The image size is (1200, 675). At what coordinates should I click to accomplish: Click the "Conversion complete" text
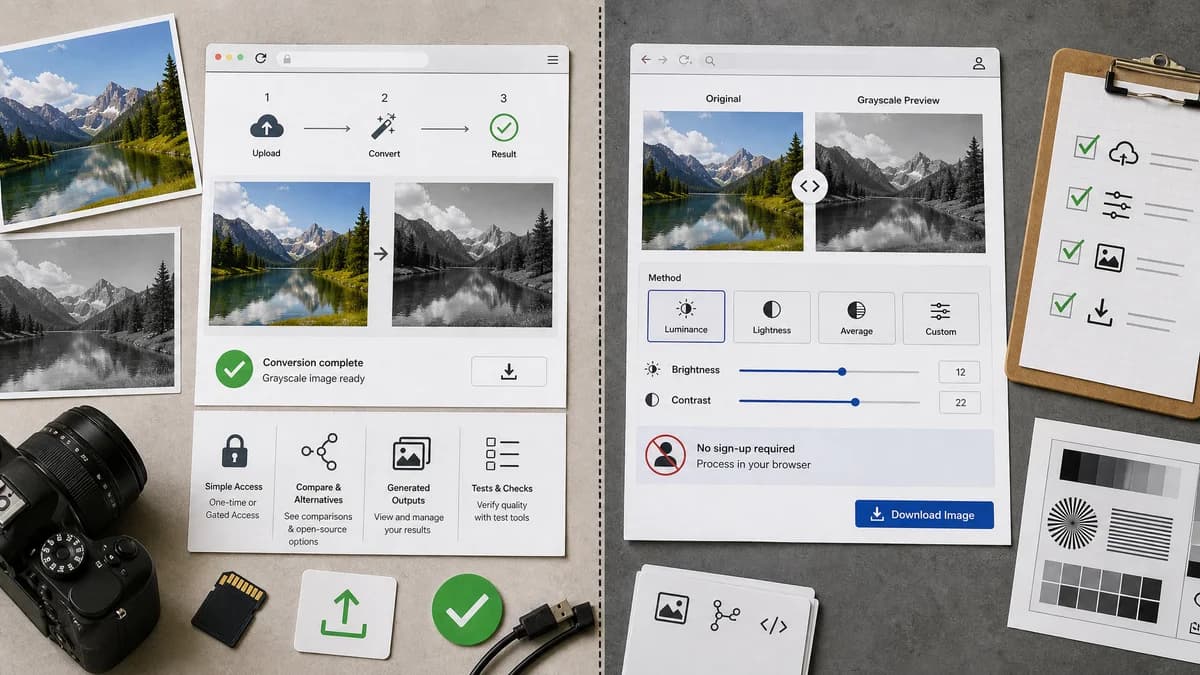click(313, 363)
